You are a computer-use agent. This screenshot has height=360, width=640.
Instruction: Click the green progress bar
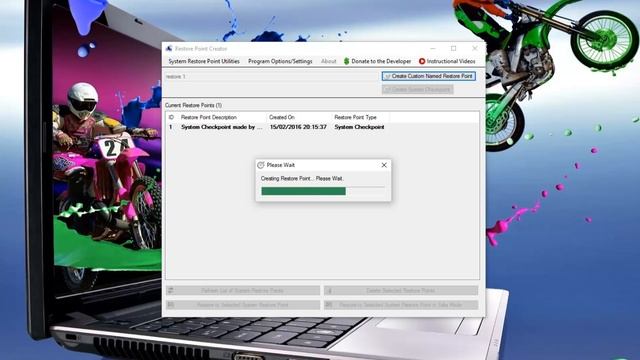323,191
